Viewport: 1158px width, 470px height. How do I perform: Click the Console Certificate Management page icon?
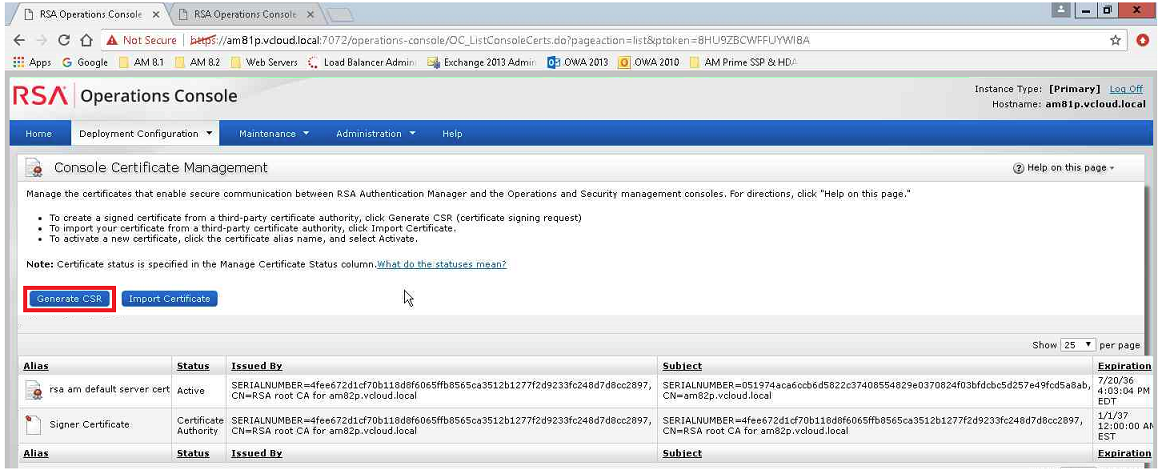click(x=34, y=168)
